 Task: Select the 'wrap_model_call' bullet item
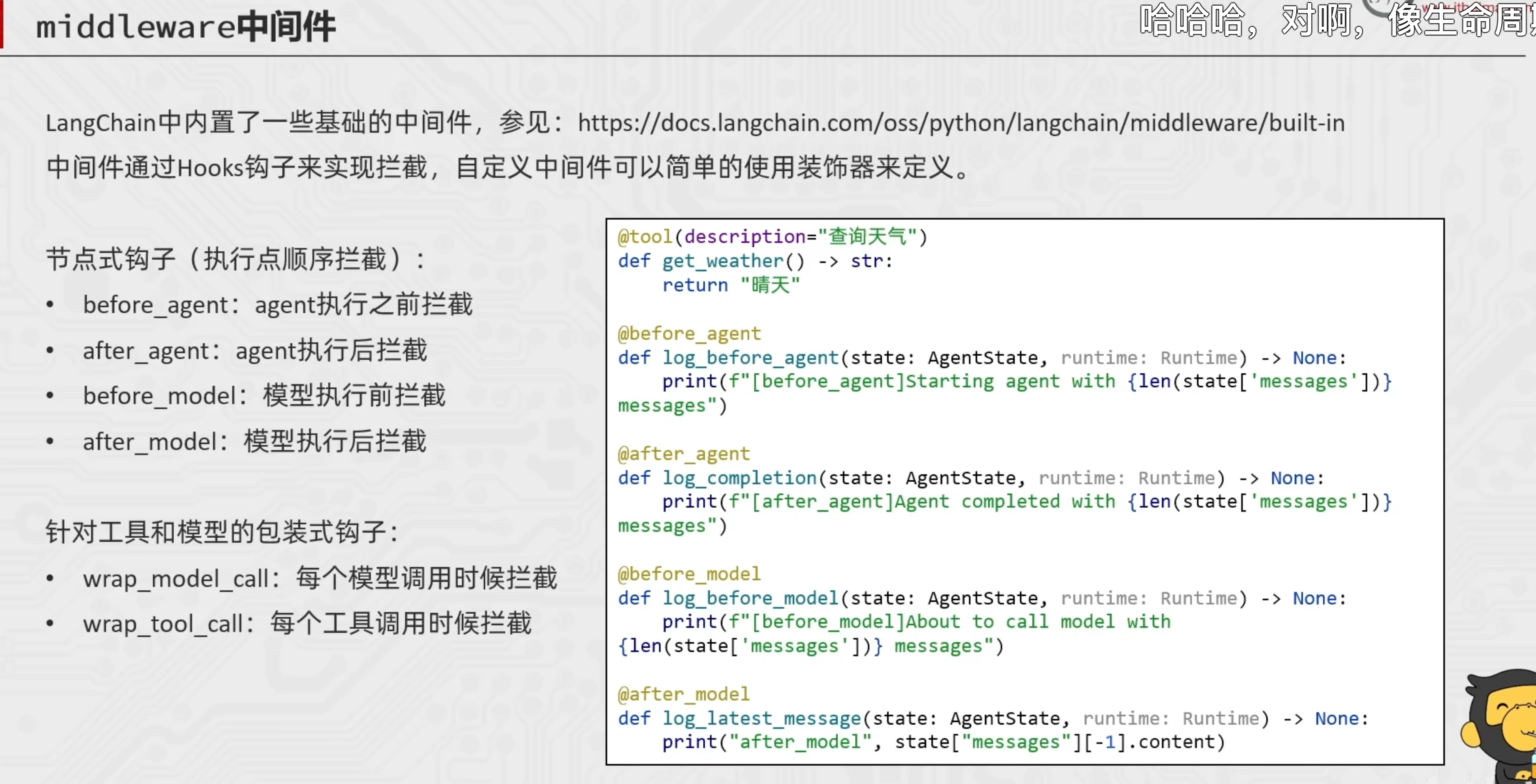coord(320,578)
